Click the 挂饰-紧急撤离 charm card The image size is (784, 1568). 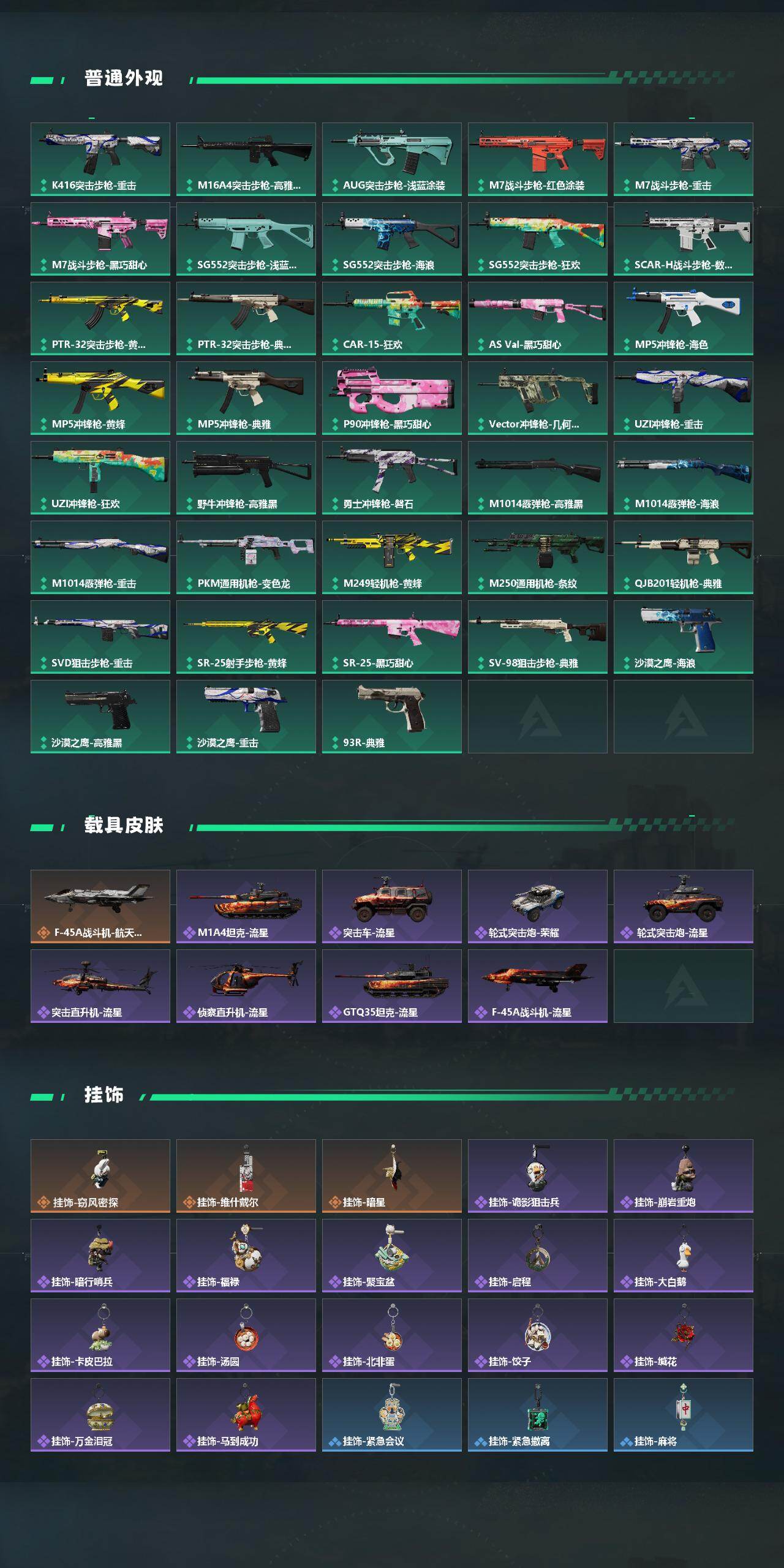tap(538, 1415)
